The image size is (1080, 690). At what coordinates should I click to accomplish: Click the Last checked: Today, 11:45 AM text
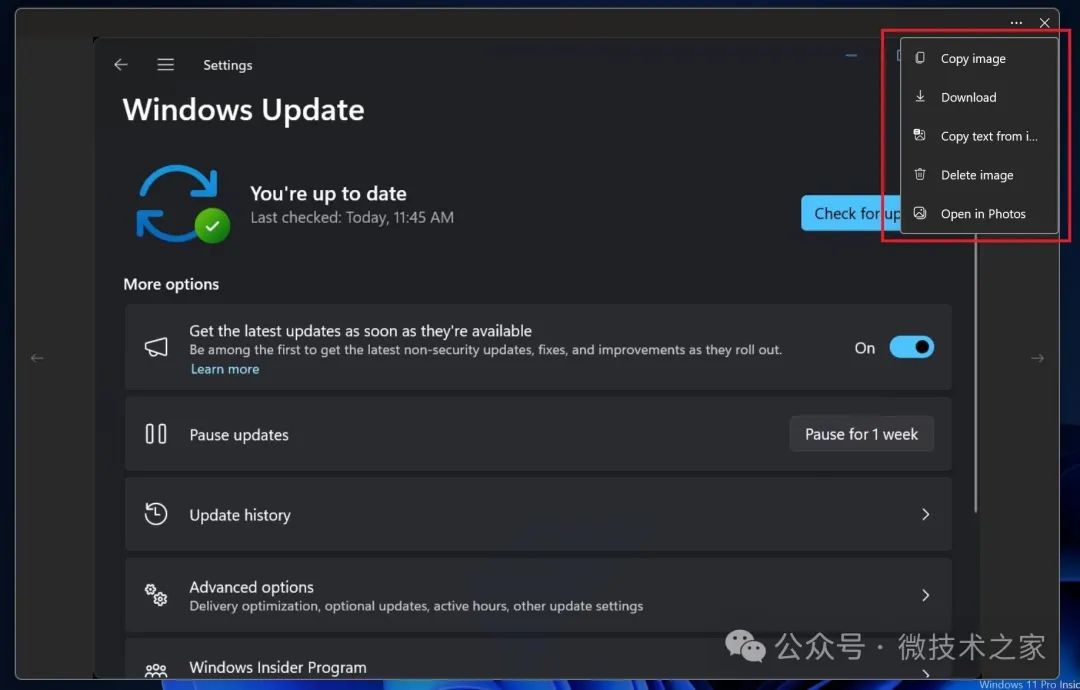[352, 218]
